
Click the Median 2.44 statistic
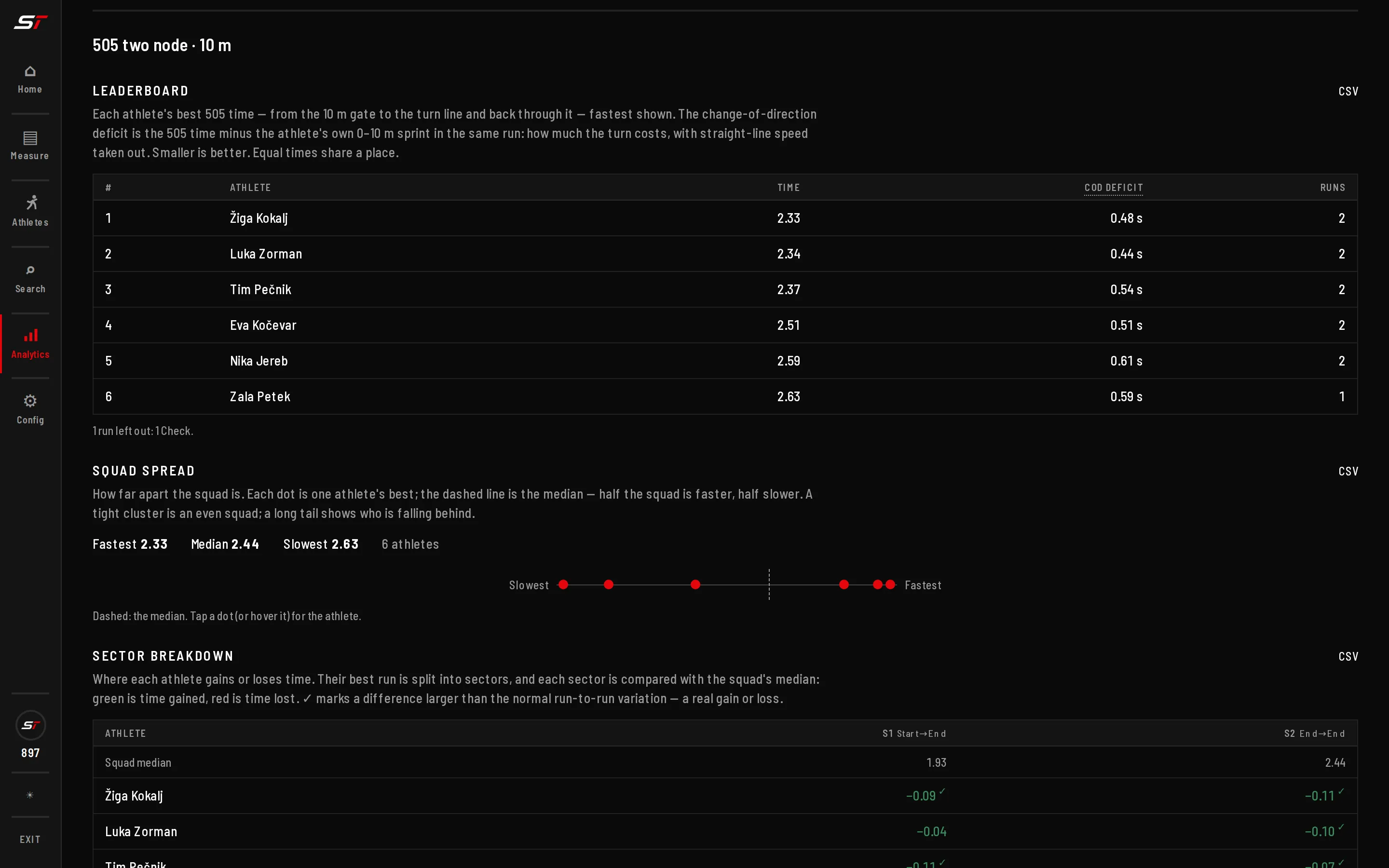coord(225,544)
